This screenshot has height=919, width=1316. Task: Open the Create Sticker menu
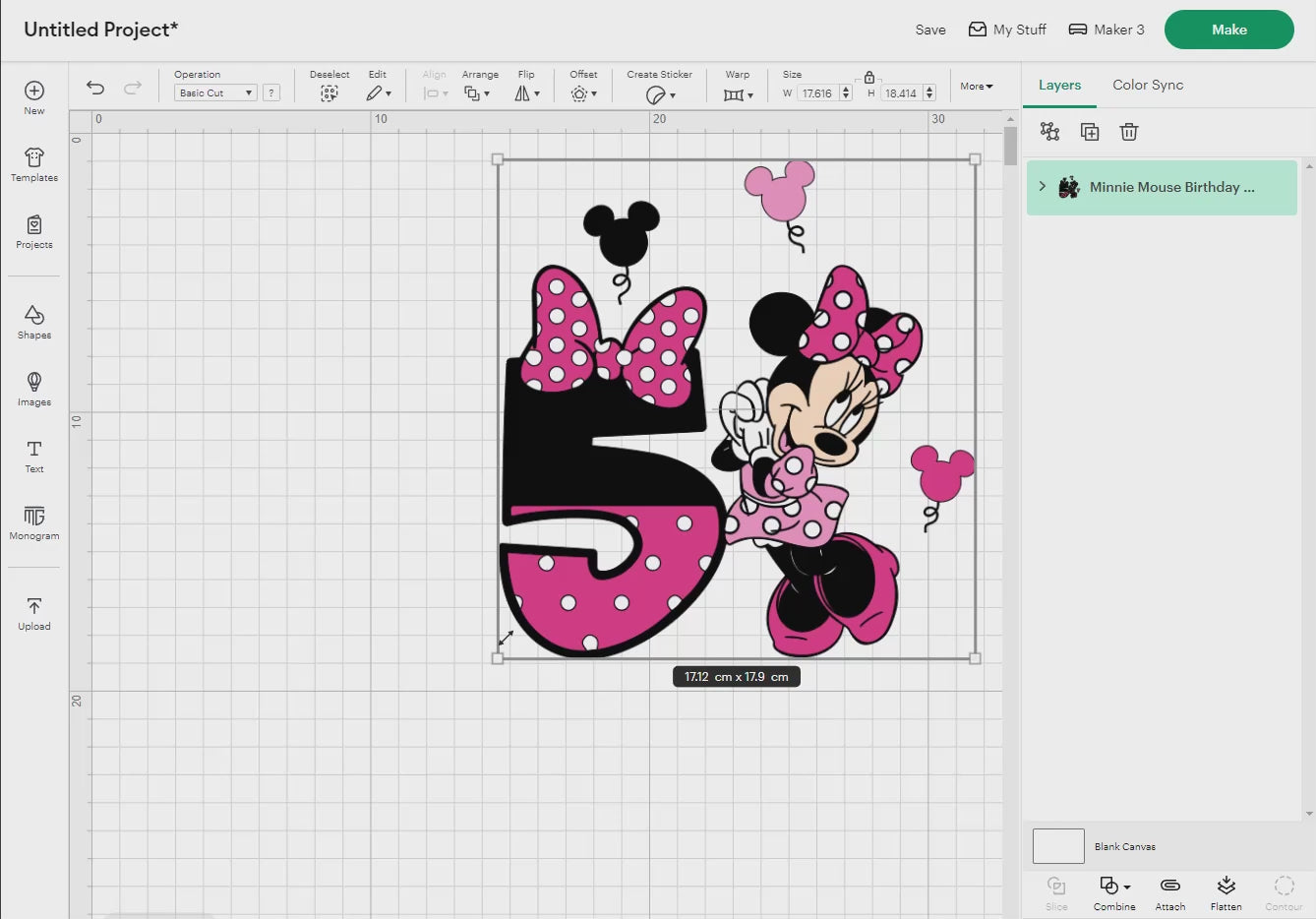coord(660,94)
